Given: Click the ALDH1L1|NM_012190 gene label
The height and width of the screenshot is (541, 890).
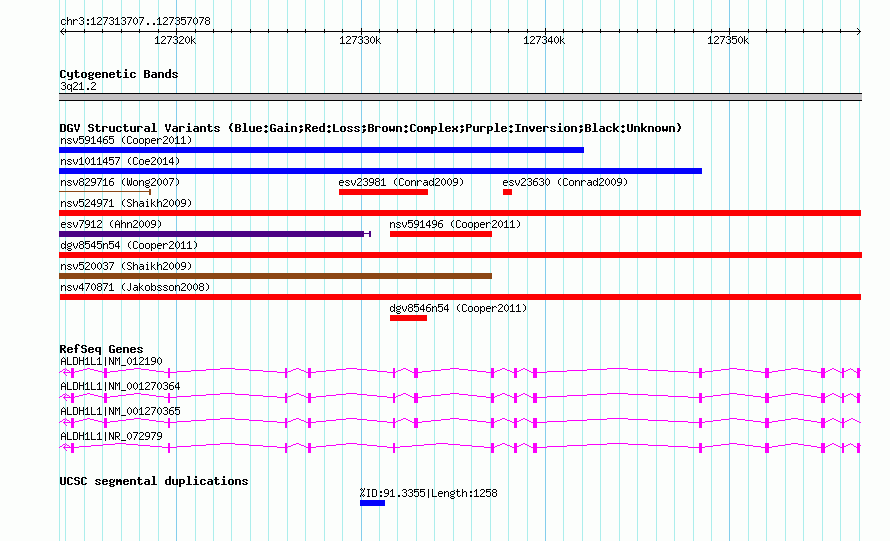Looking at the screenshot, I should coord(111,361).
